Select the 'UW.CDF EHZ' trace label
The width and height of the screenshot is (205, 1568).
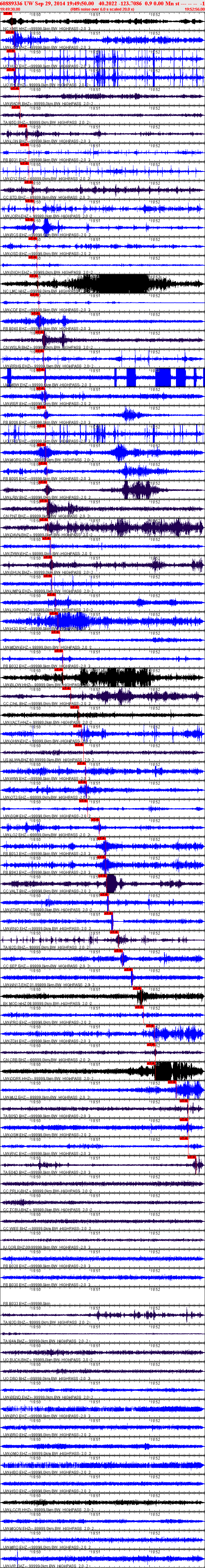coord(15,310)
